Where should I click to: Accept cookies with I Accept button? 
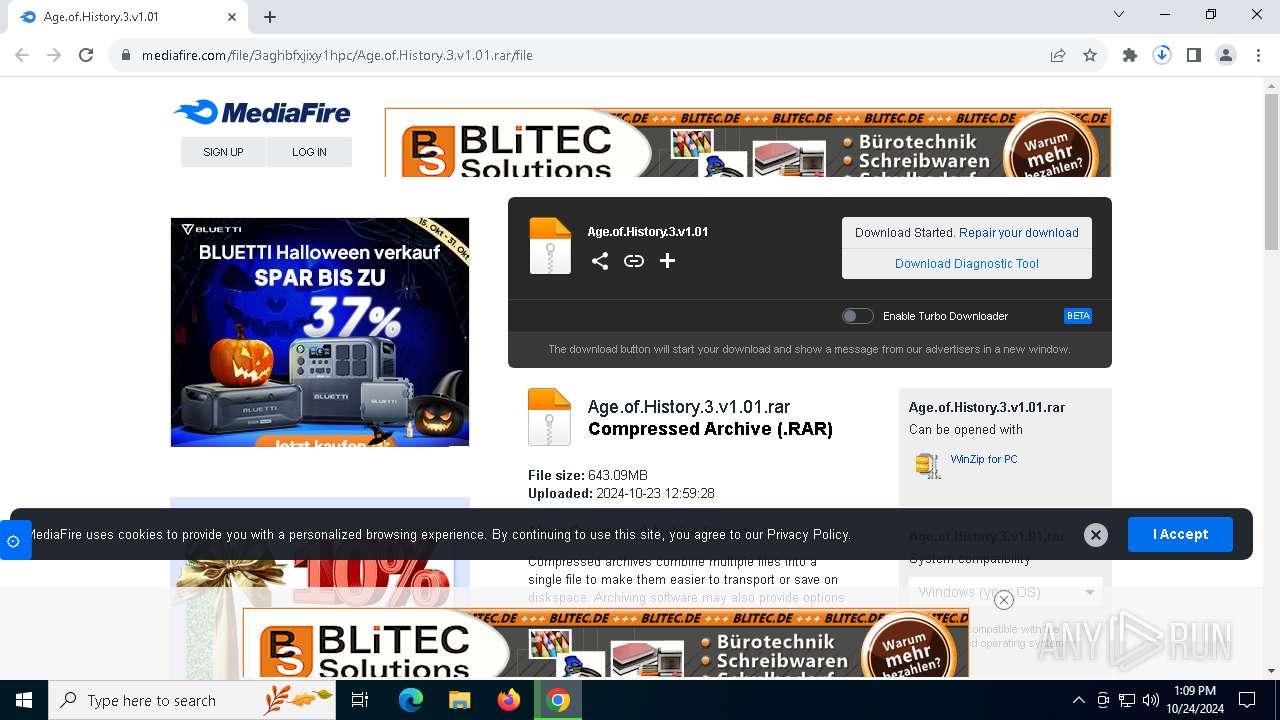[1180, 534]
